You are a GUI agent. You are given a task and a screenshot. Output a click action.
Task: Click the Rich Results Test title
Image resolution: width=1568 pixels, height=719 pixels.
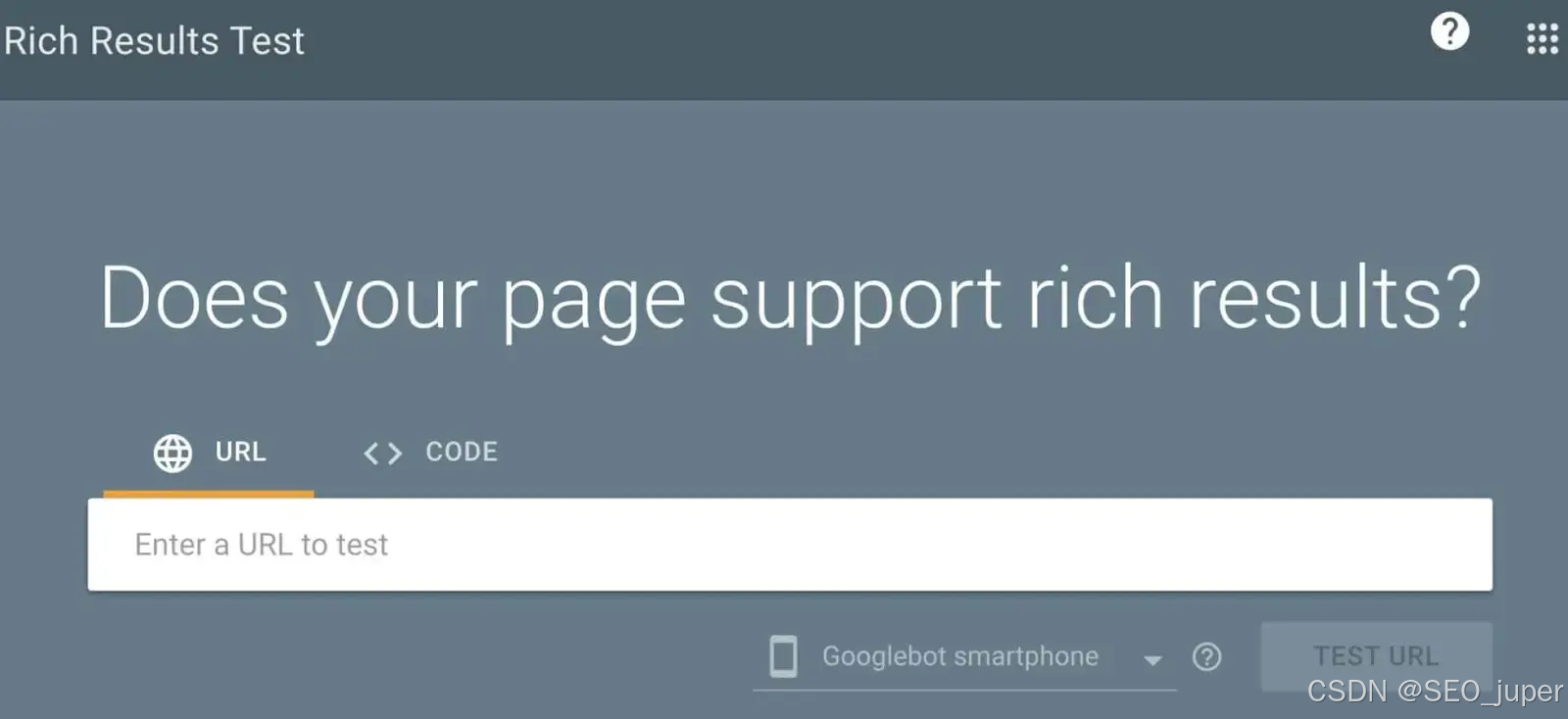[x=154, y=41]
